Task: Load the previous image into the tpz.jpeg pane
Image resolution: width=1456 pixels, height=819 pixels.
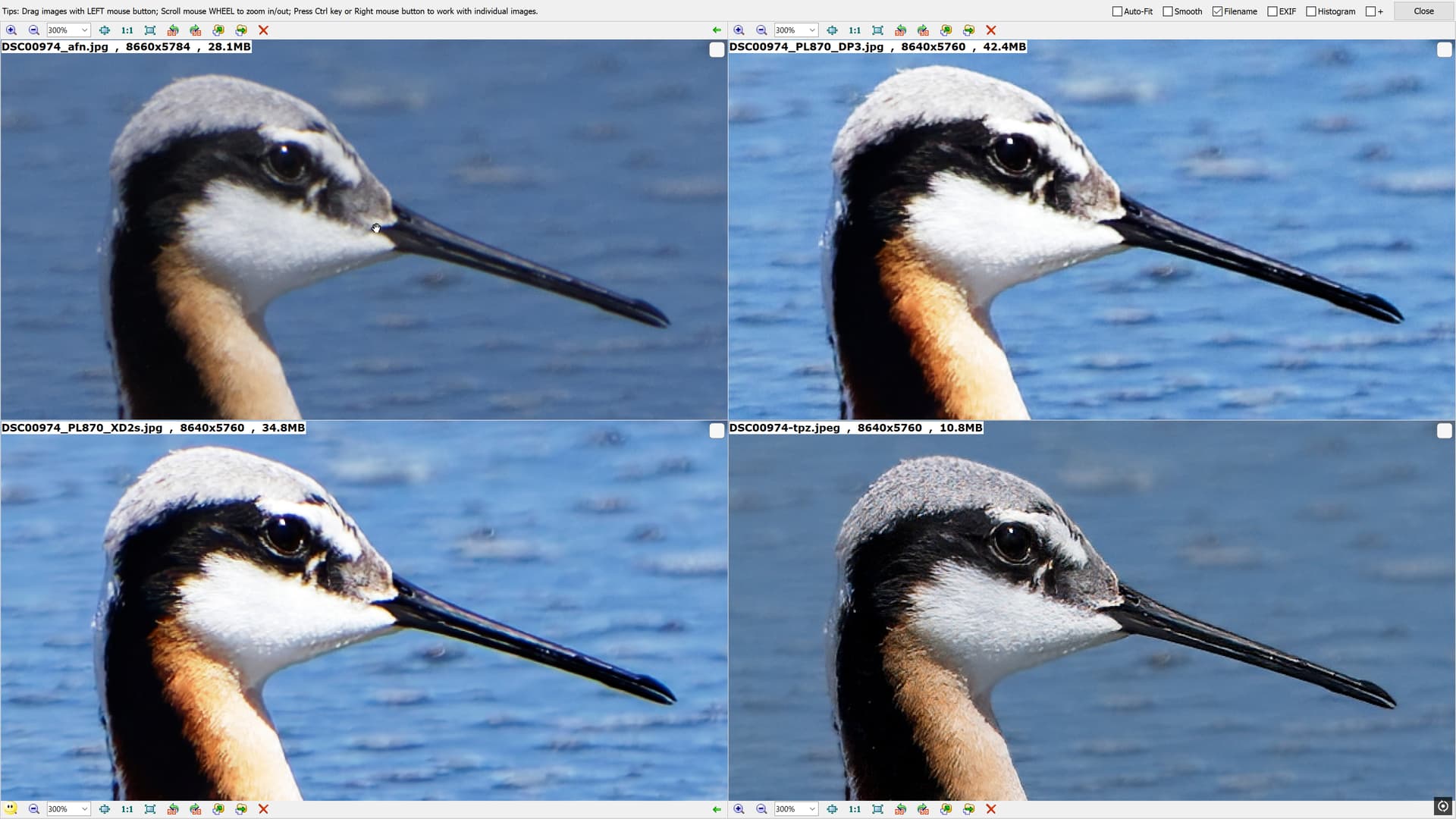Action: (x=946, y=809)
